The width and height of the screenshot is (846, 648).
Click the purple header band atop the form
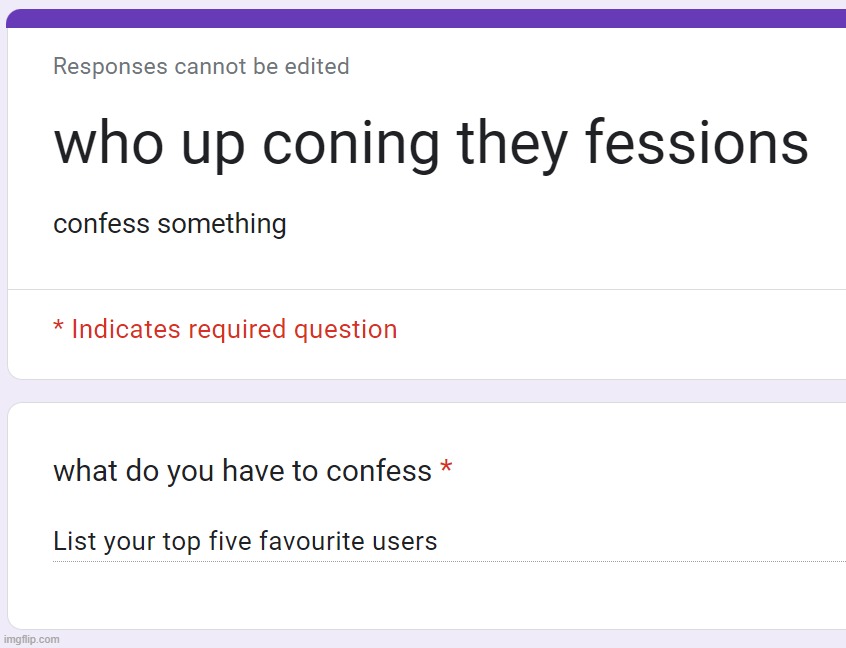(x=426, y=18)
